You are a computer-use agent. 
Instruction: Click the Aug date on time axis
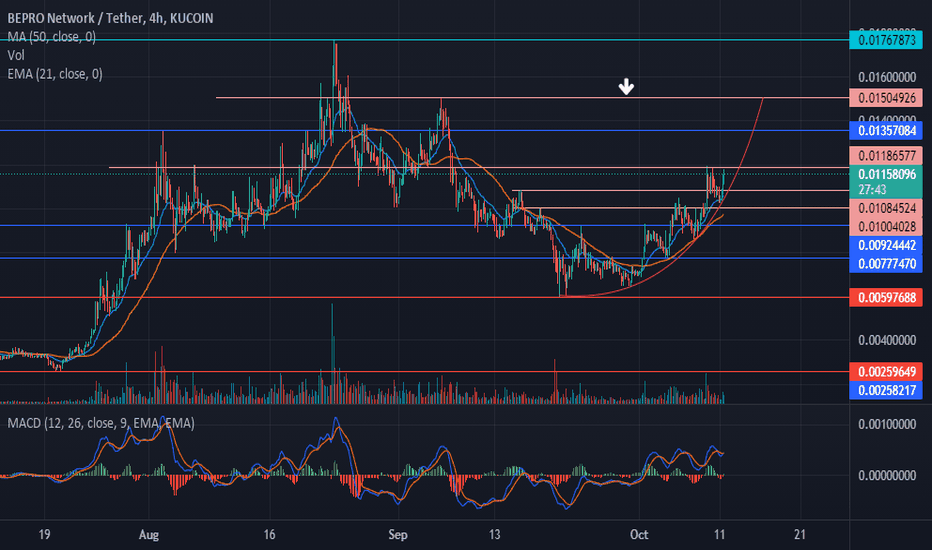pos(149,535)
